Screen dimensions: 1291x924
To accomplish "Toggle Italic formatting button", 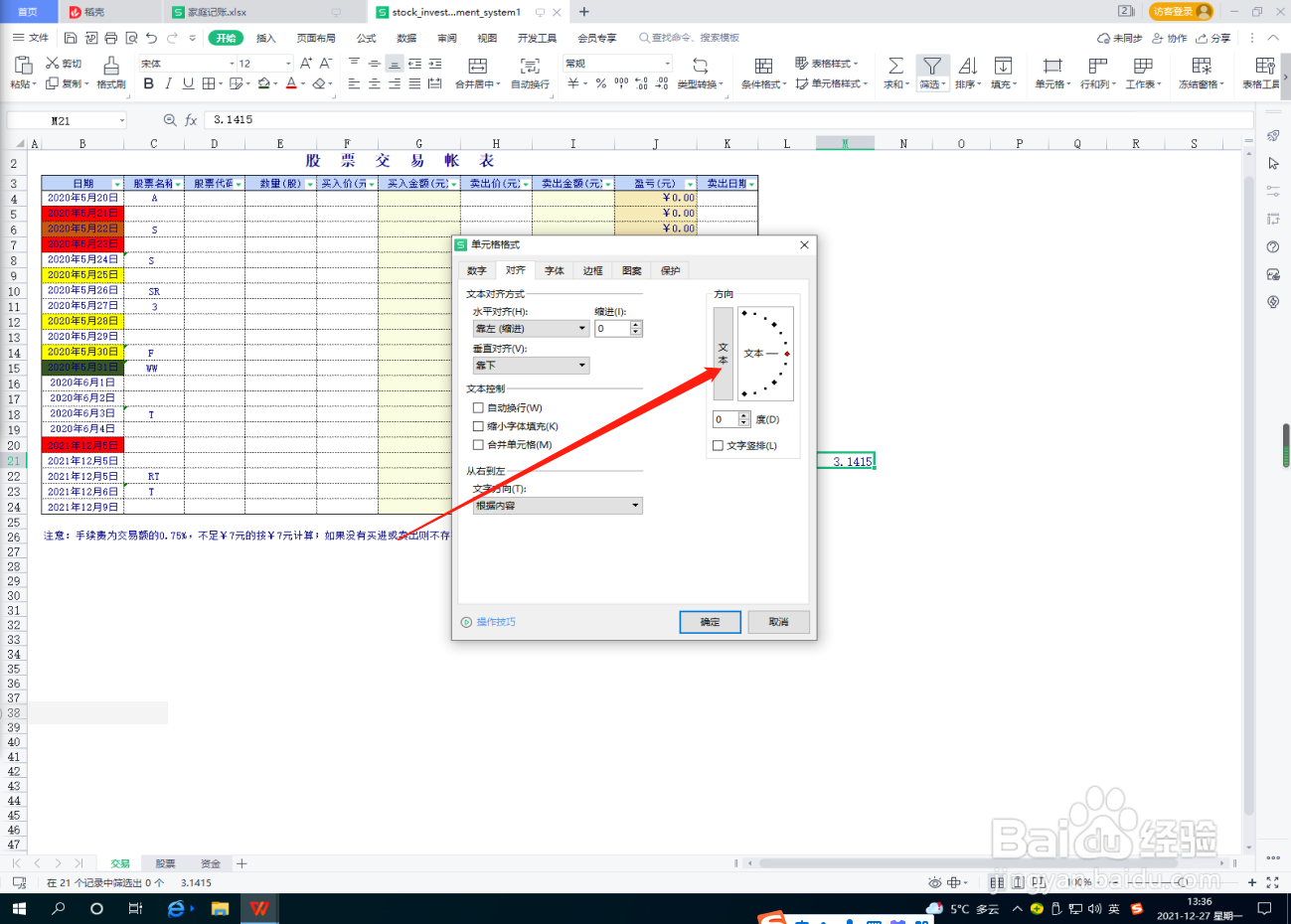I will (168, 83).
